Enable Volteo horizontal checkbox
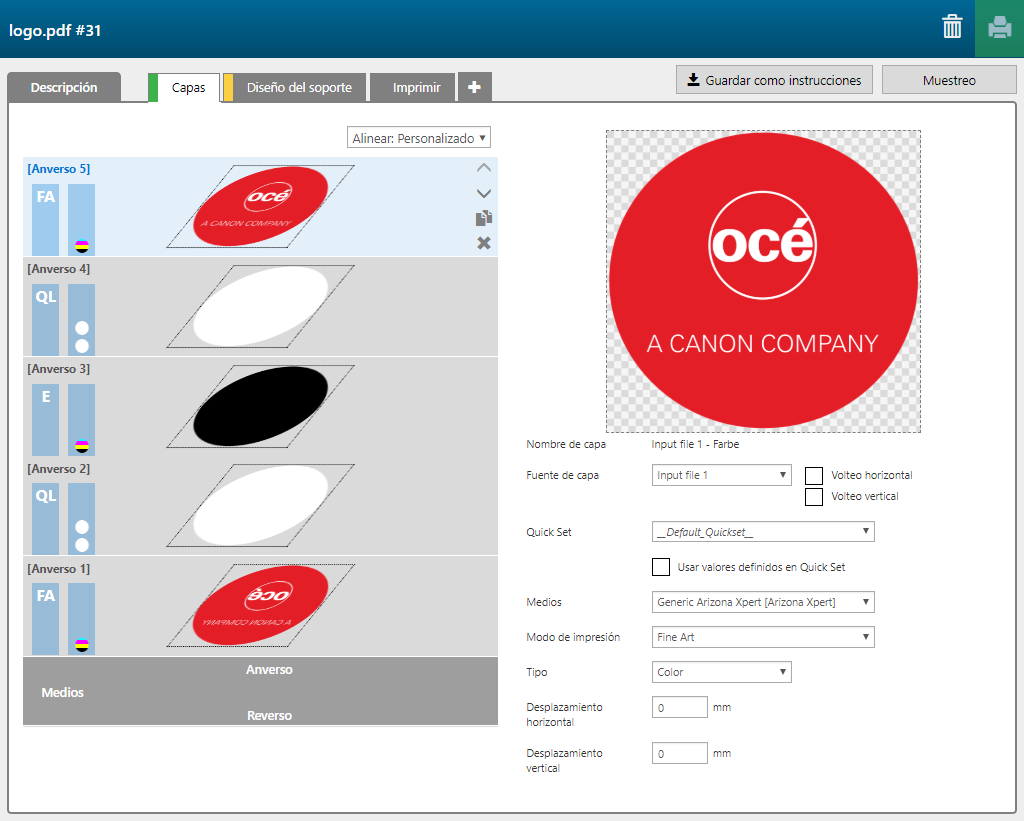Viewport: 1024px width, 821px height. 814,475
